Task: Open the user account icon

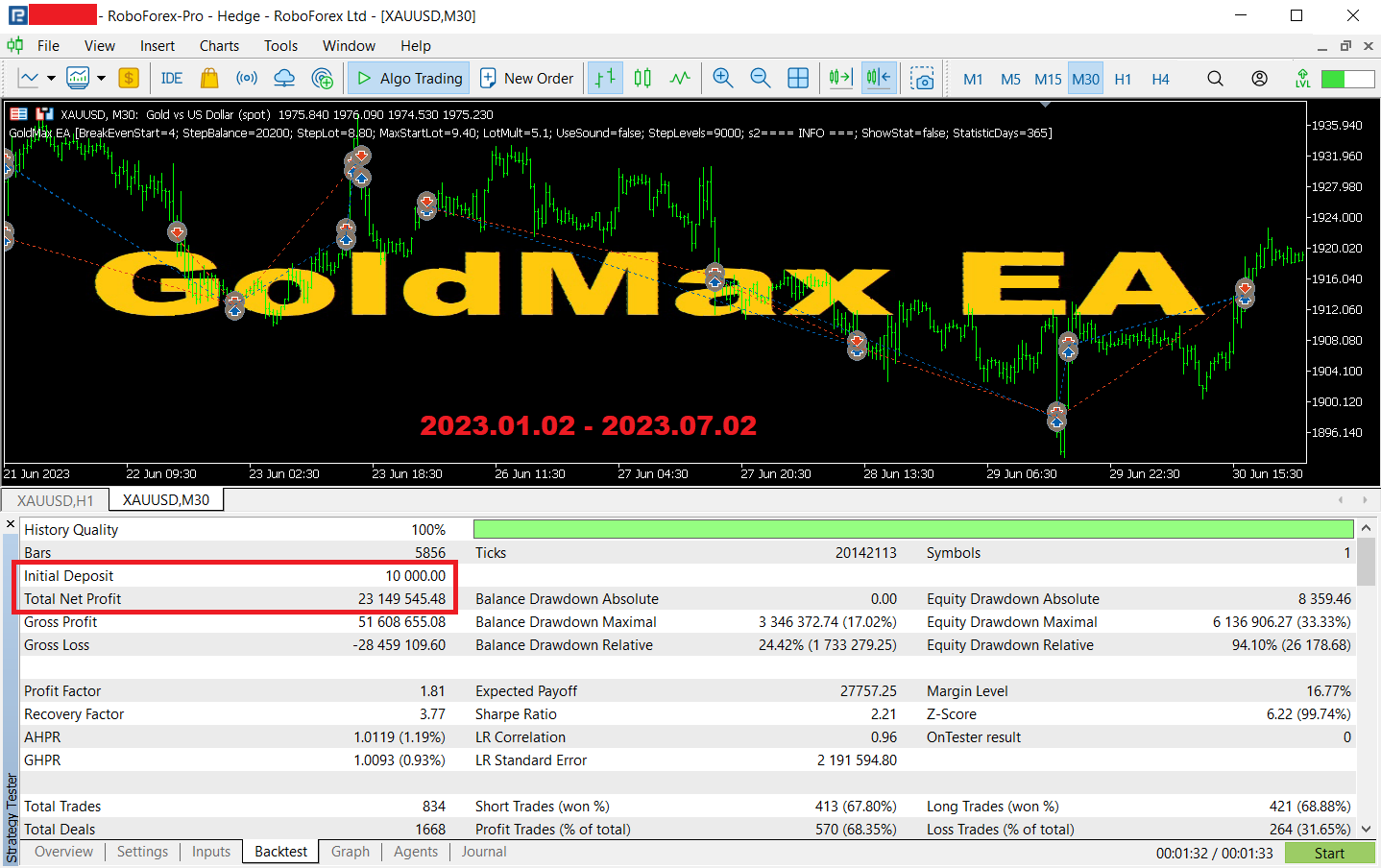Action: coord(1259,79)
